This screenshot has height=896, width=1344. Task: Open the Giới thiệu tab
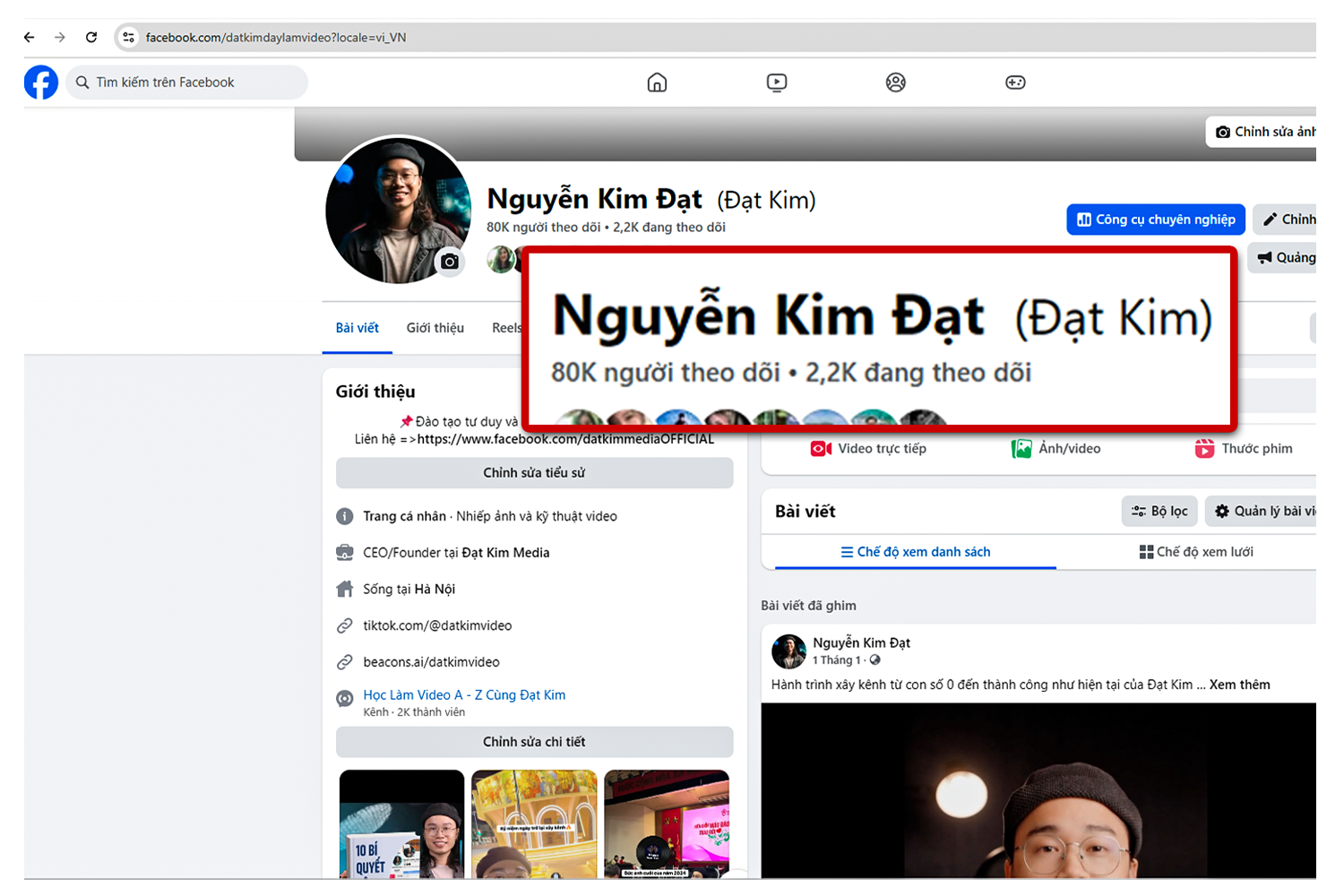pyautogui.click(x=435, y=328)
